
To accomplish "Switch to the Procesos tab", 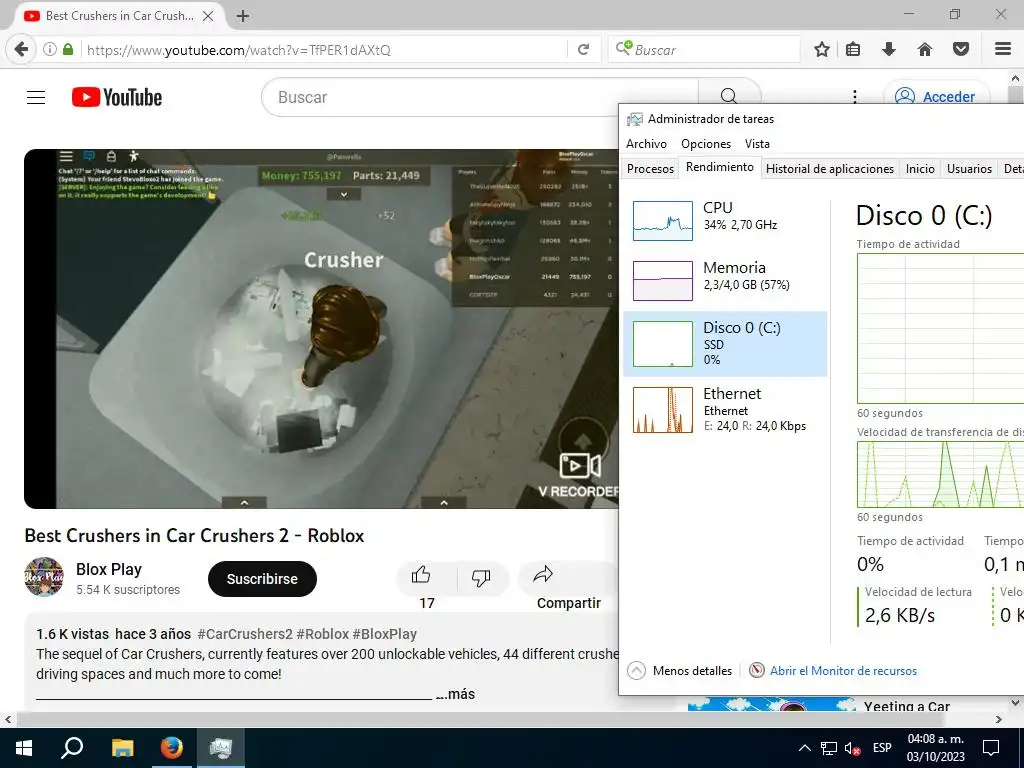I will pyautogui.click(x=650, y=168).
